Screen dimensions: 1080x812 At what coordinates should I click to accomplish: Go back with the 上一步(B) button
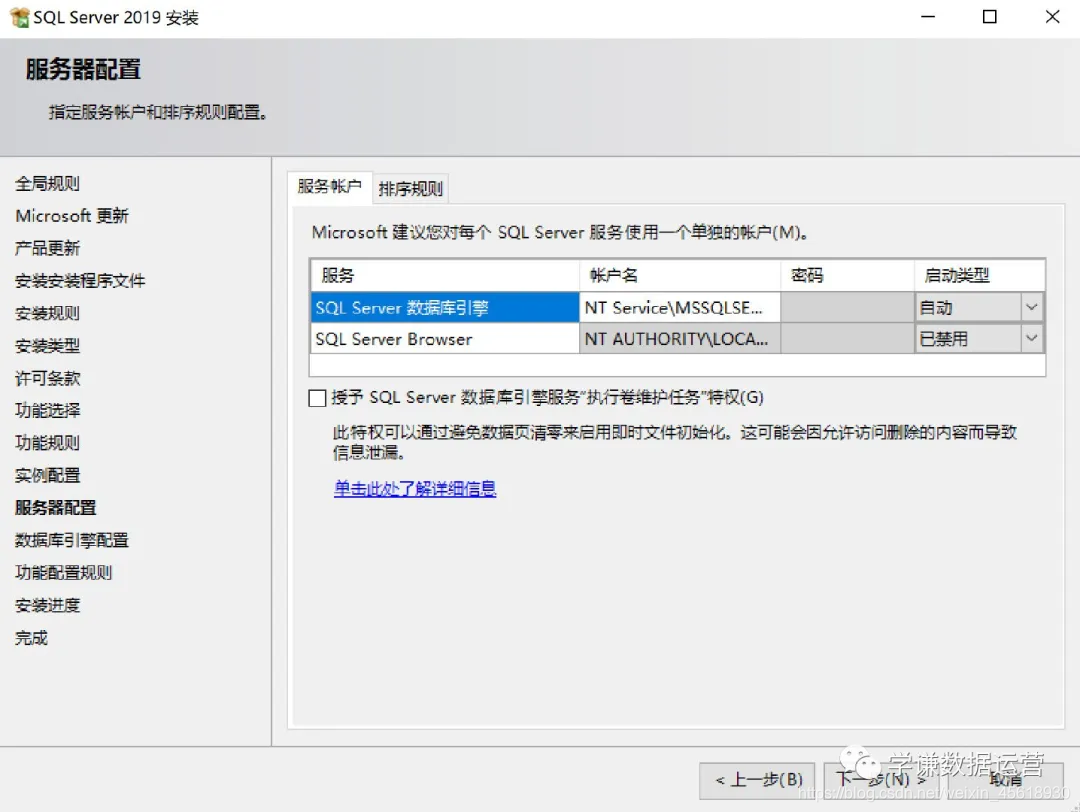pyautogui.click(x=757, y=780)
